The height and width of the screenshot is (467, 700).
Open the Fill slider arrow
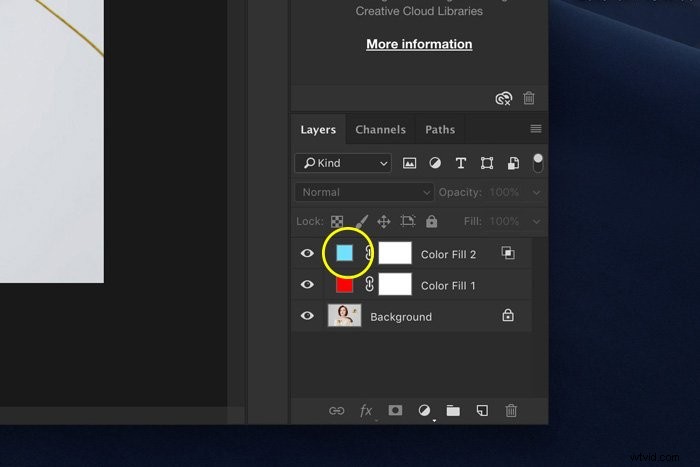(536, 222)
